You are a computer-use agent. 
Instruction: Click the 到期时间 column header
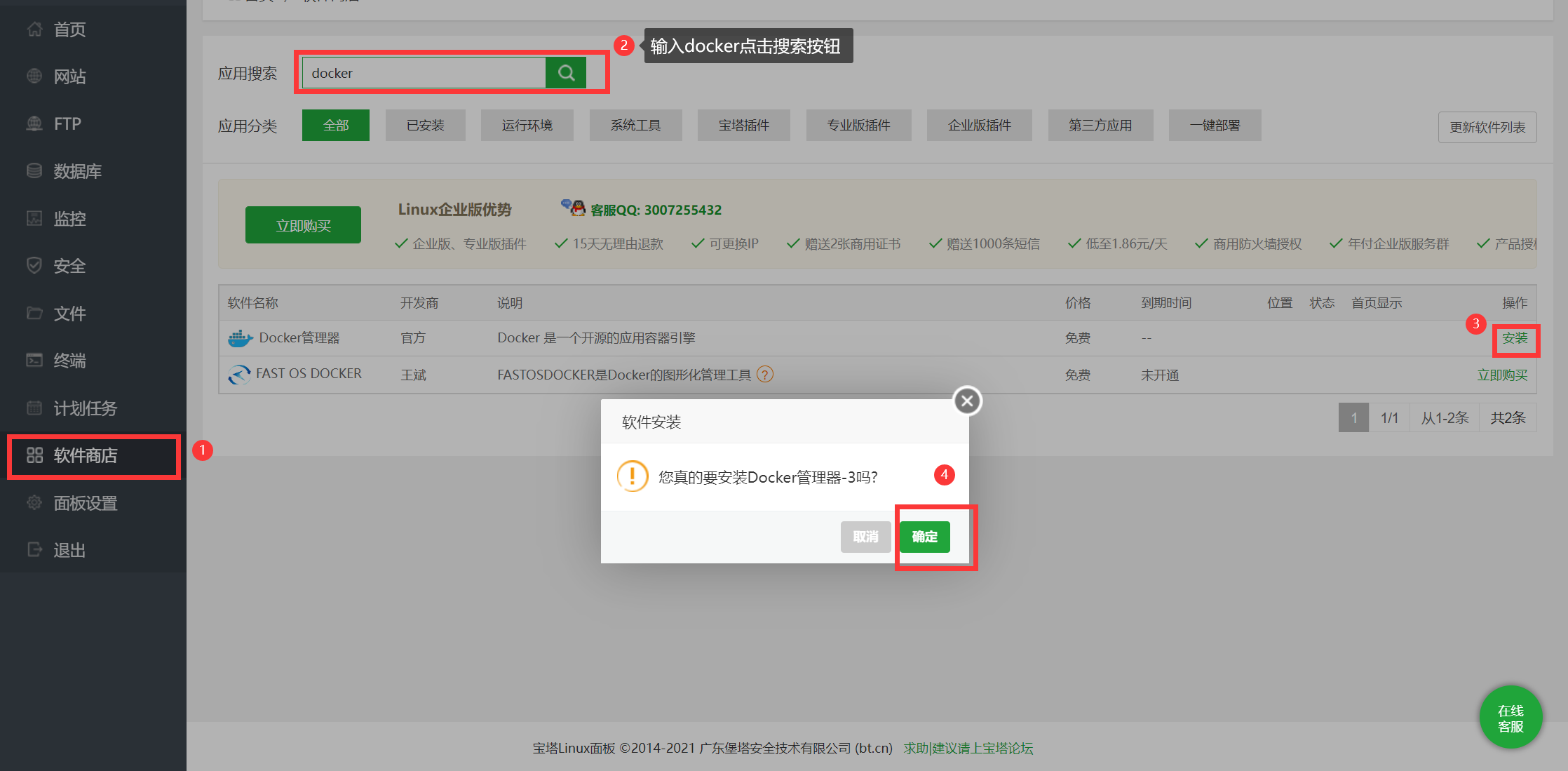coord(1166,303)
